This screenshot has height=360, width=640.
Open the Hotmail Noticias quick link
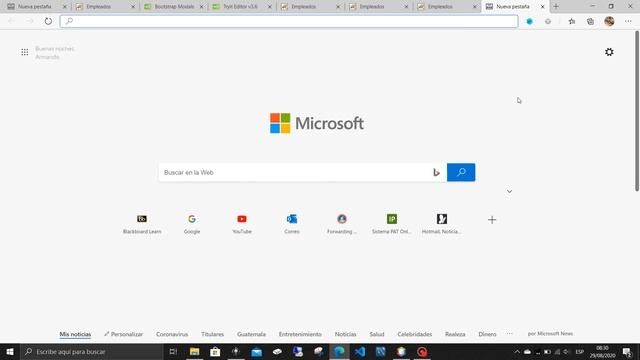pyautogui.click(x=442, y=224)
